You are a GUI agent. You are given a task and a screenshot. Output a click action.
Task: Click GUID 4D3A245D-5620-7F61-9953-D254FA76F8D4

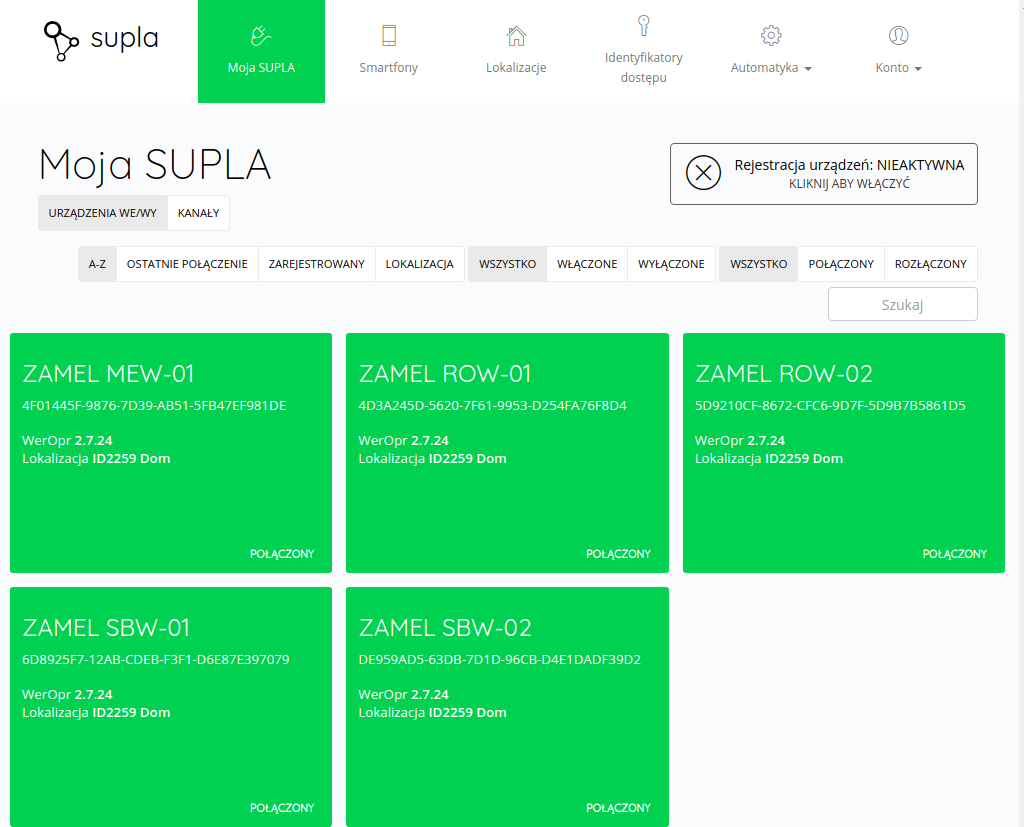(492, 405)
